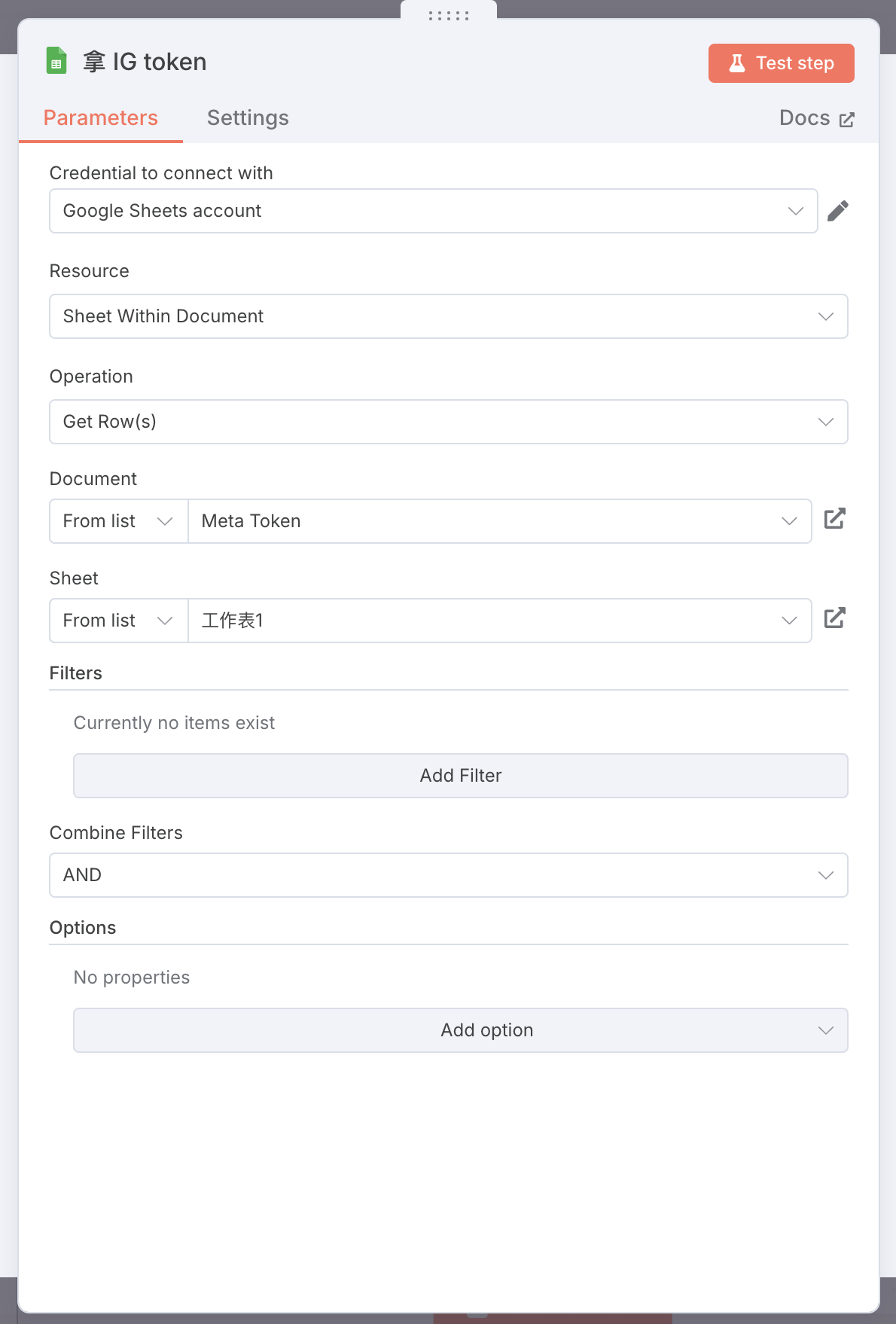Select the Parameters tab
Viewport: 896px width, 1324px height.
point(101,118)
